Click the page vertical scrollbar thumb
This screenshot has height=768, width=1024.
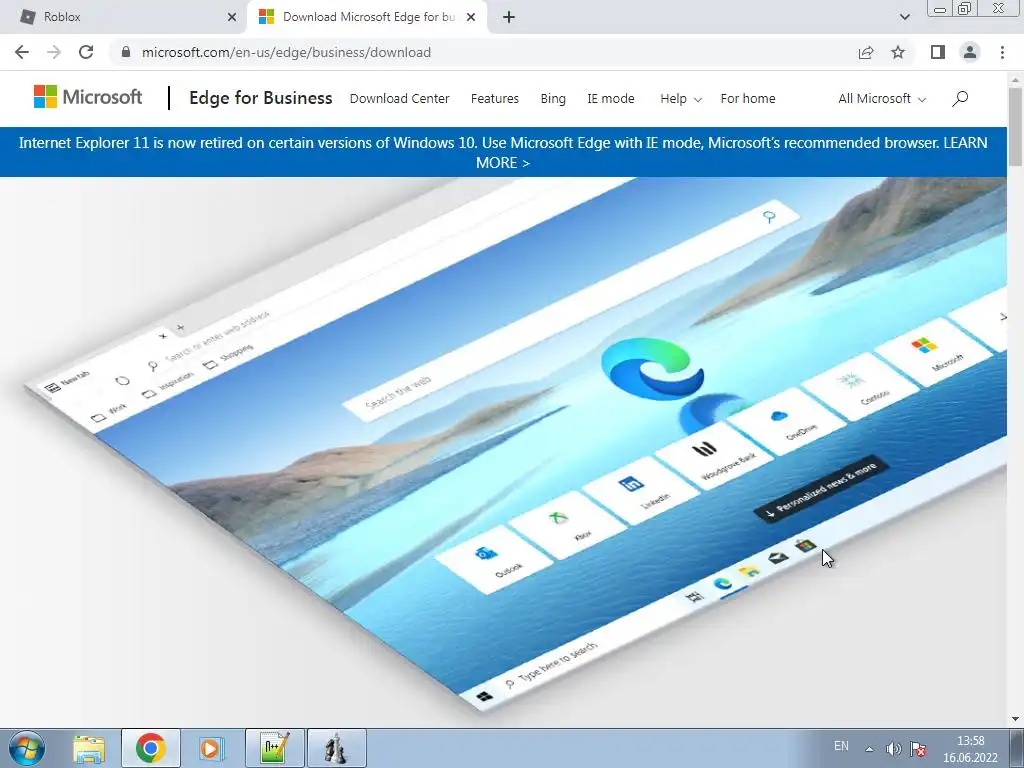point(1015,127)
